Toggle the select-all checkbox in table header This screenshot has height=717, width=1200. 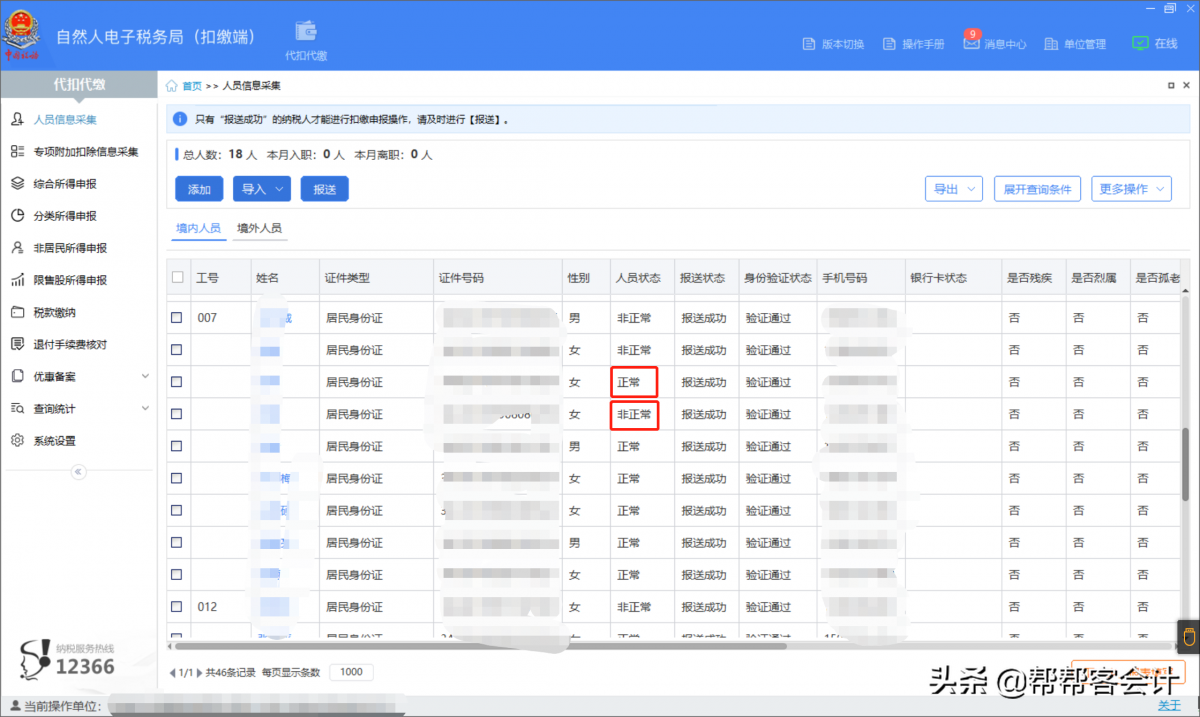tap(178, 277)
